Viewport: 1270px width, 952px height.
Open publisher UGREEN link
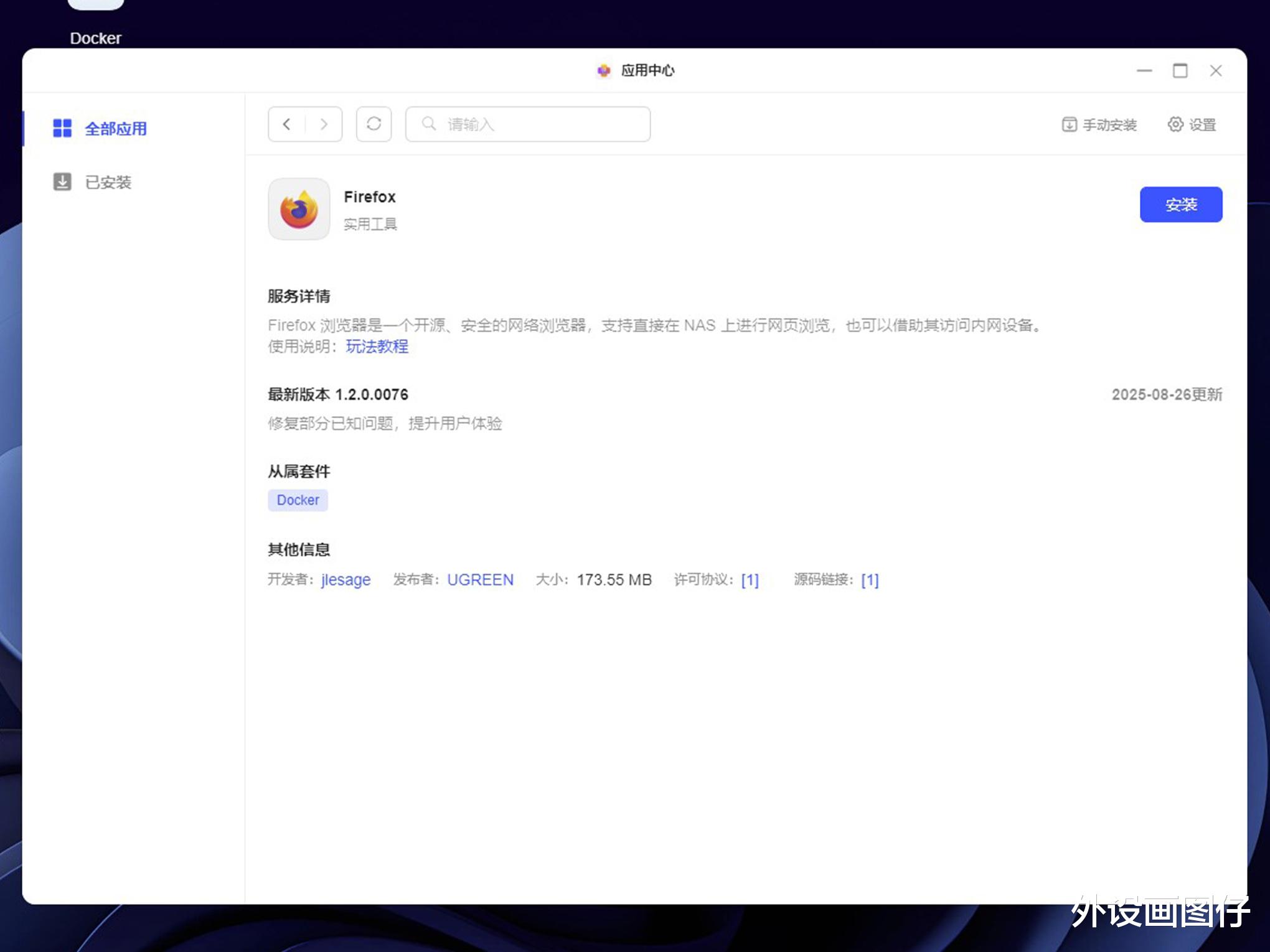(480, 580)
